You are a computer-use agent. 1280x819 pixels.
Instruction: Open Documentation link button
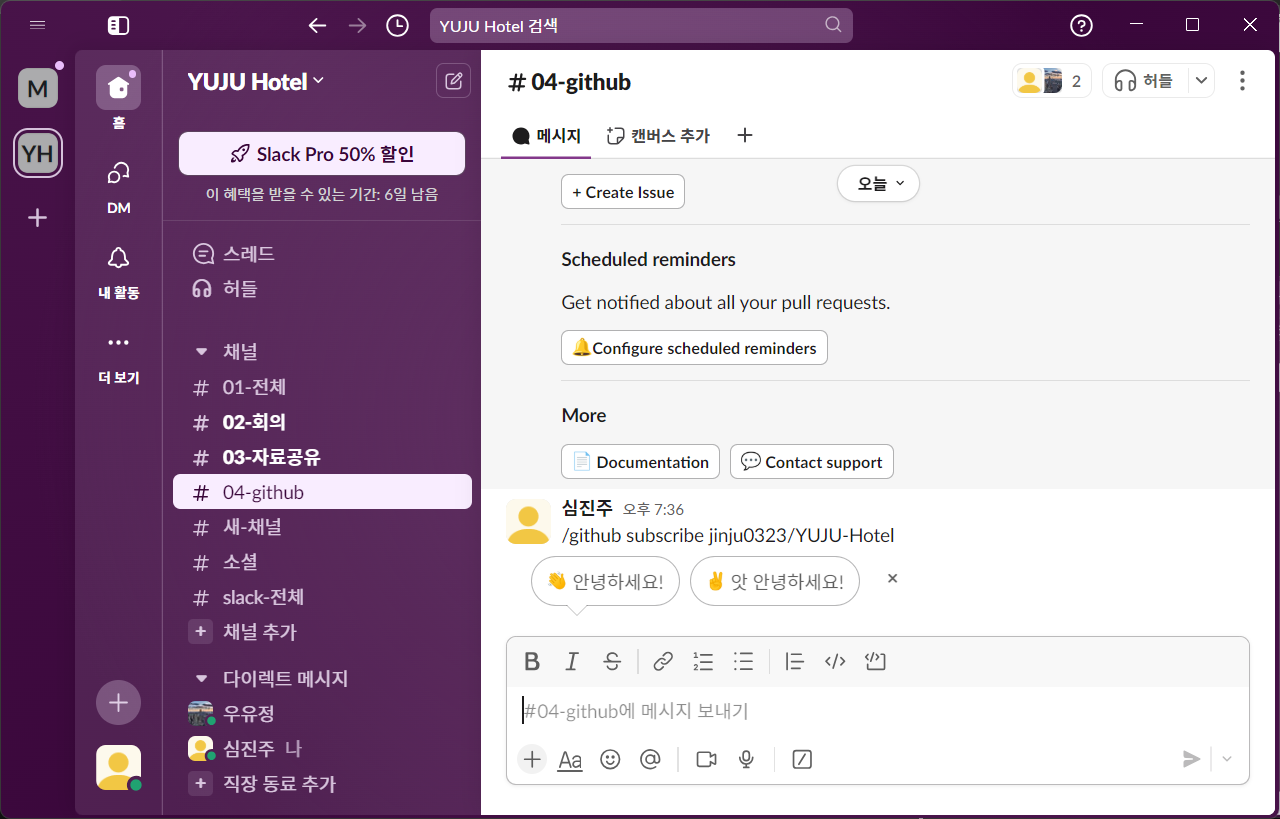640,462
